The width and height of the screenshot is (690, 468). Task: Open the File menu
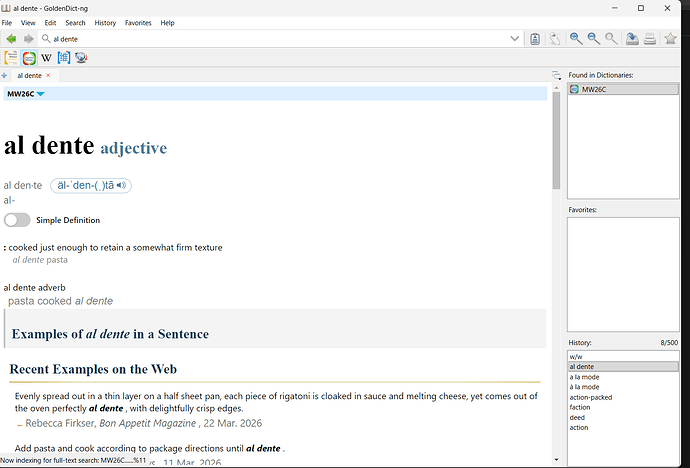[7, 23]
